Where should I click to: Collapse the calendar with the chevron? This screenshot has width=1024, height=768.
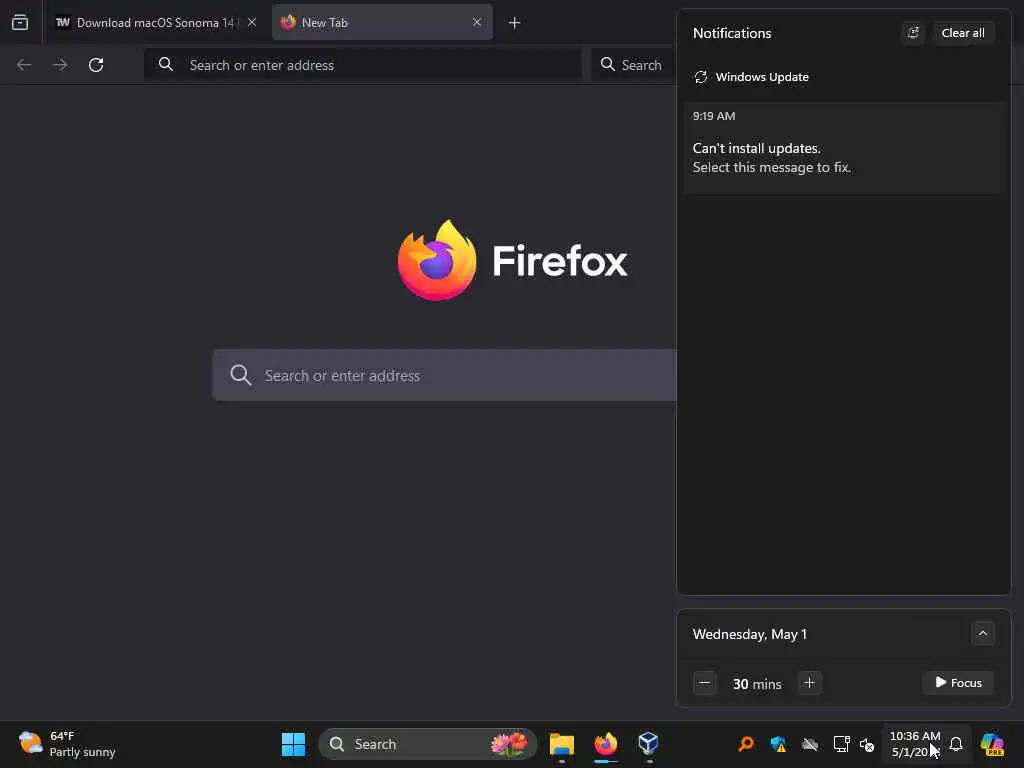982,633
